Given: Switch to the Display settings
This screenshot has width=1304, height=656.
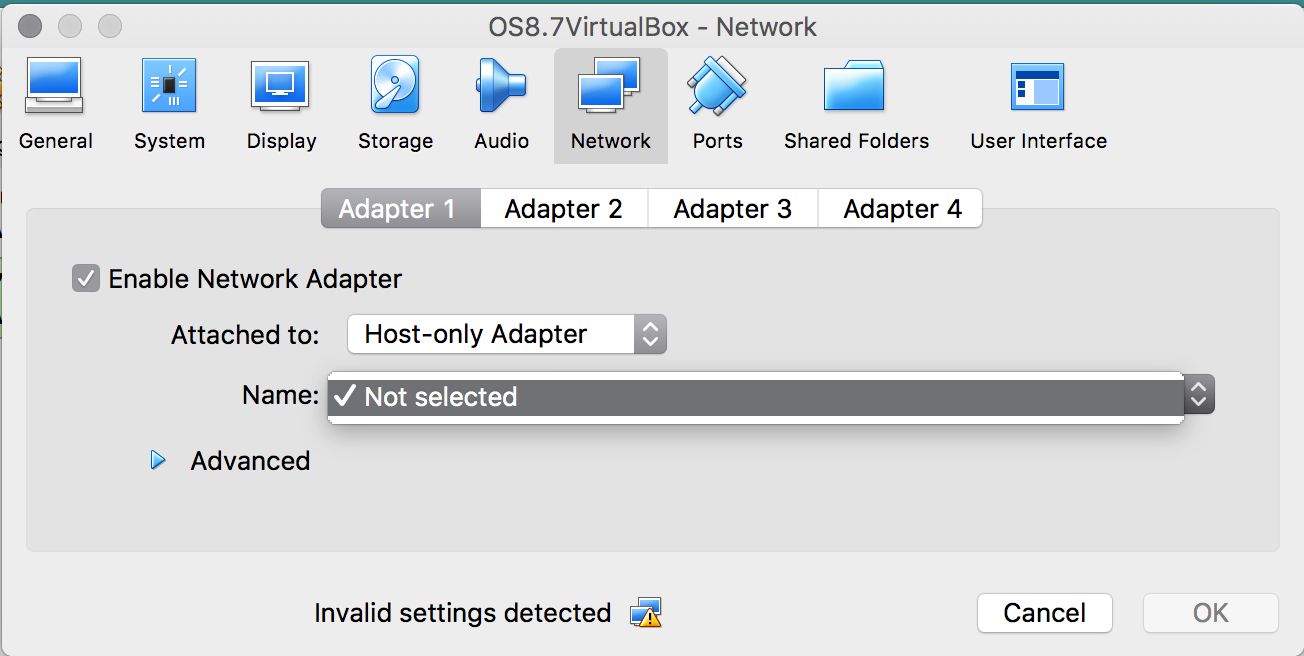Looking at the screenshot, I should 282,105.
